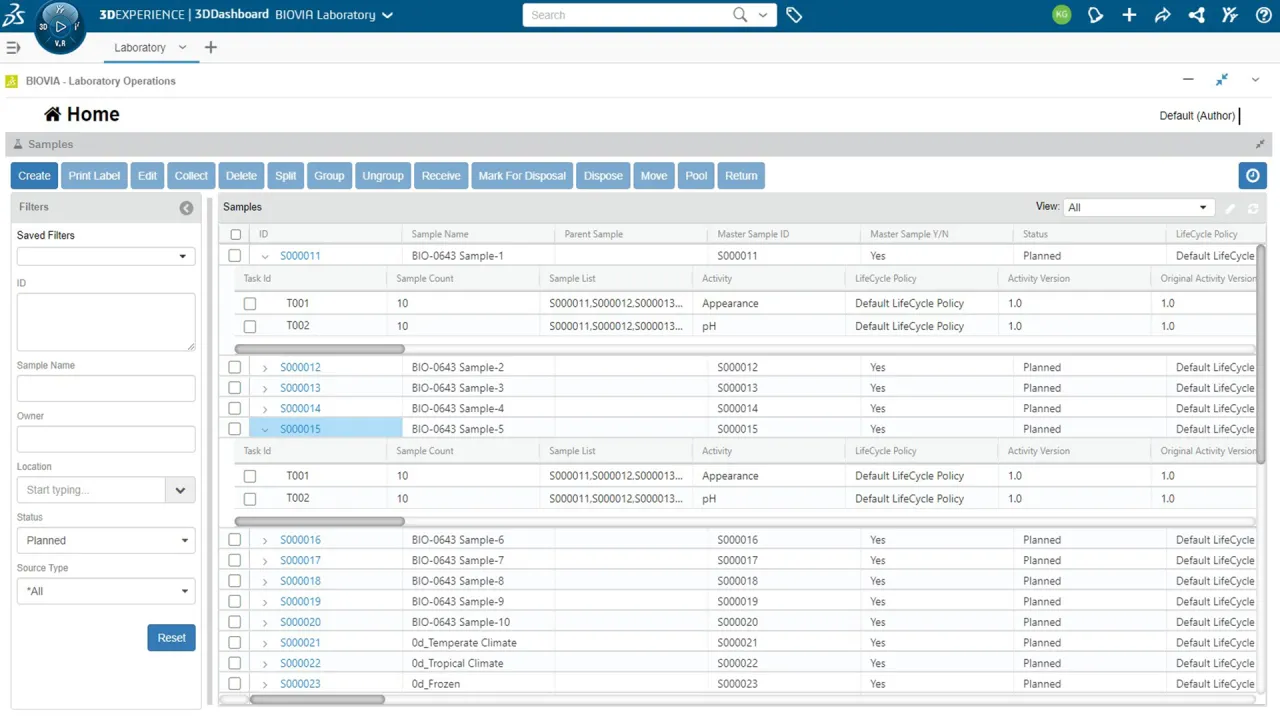Expand the S000016 sample row
The image size is (1280, 720).
click(265, 540)
